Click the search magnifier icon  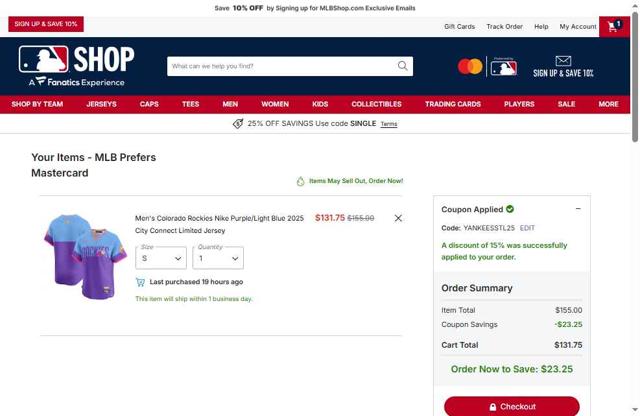402,66
